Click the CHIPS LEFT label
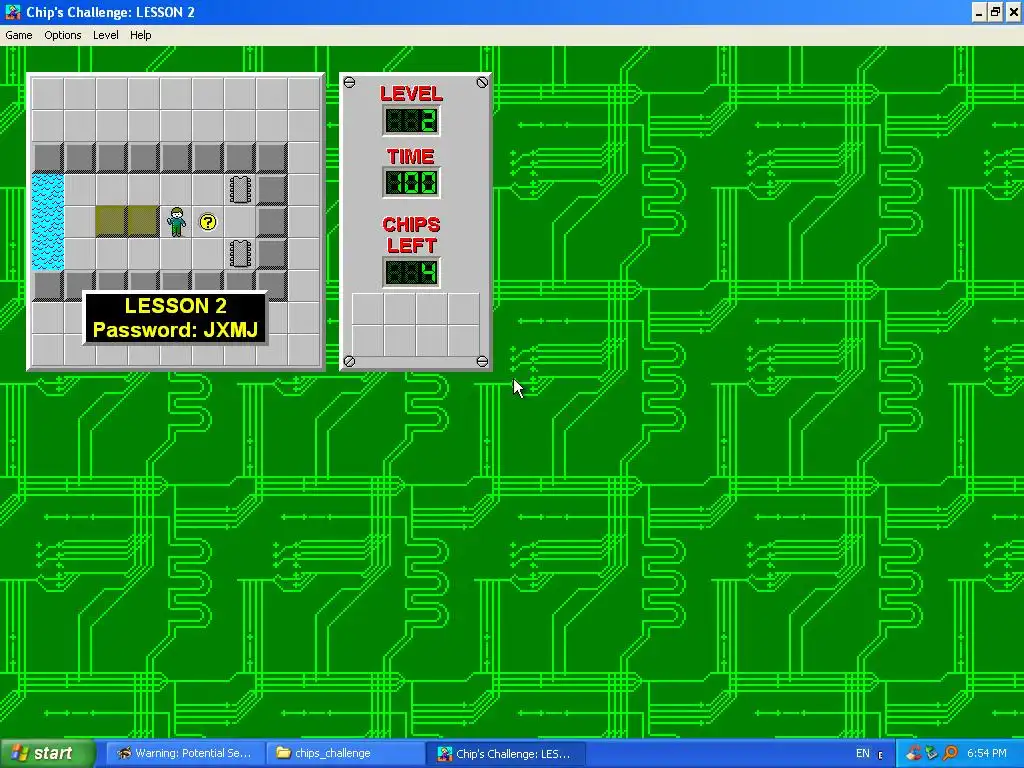Image resolution: width=1024 pixels, height=768 pixels. coord(411,235)
